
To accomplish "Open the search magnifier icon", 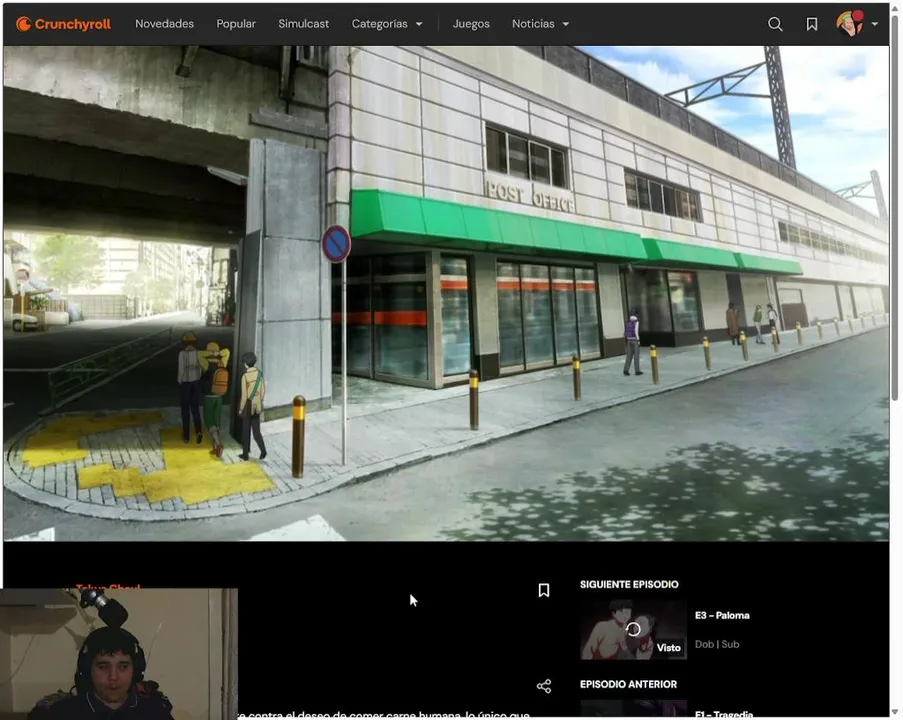I will (775, 24).
